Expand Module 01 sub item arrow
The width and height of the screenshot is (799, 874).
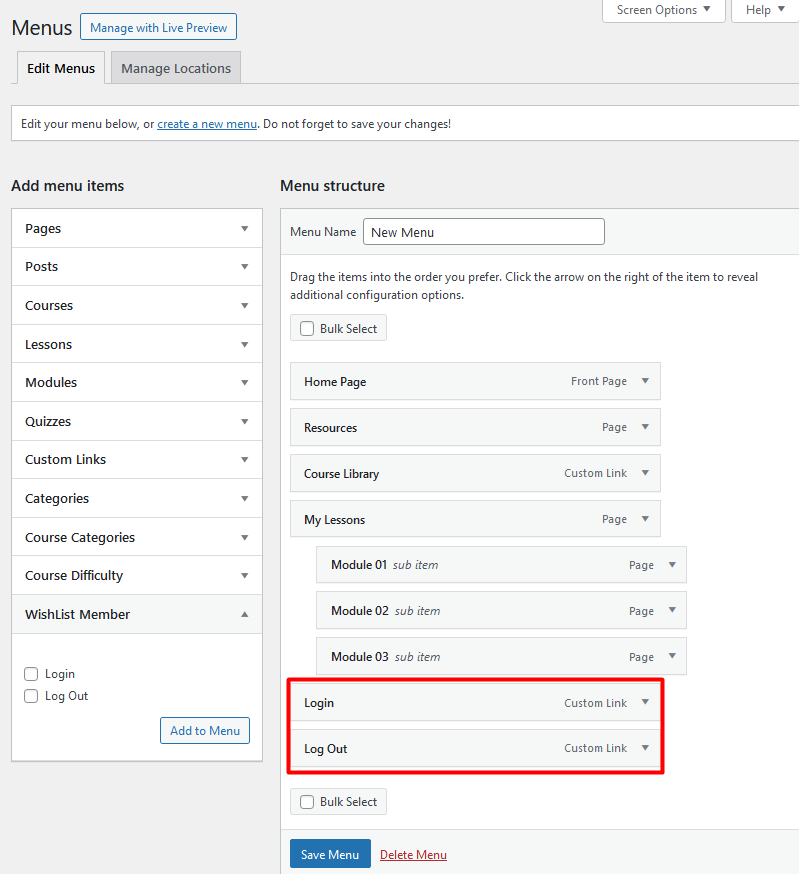click(x=672, y=565)
